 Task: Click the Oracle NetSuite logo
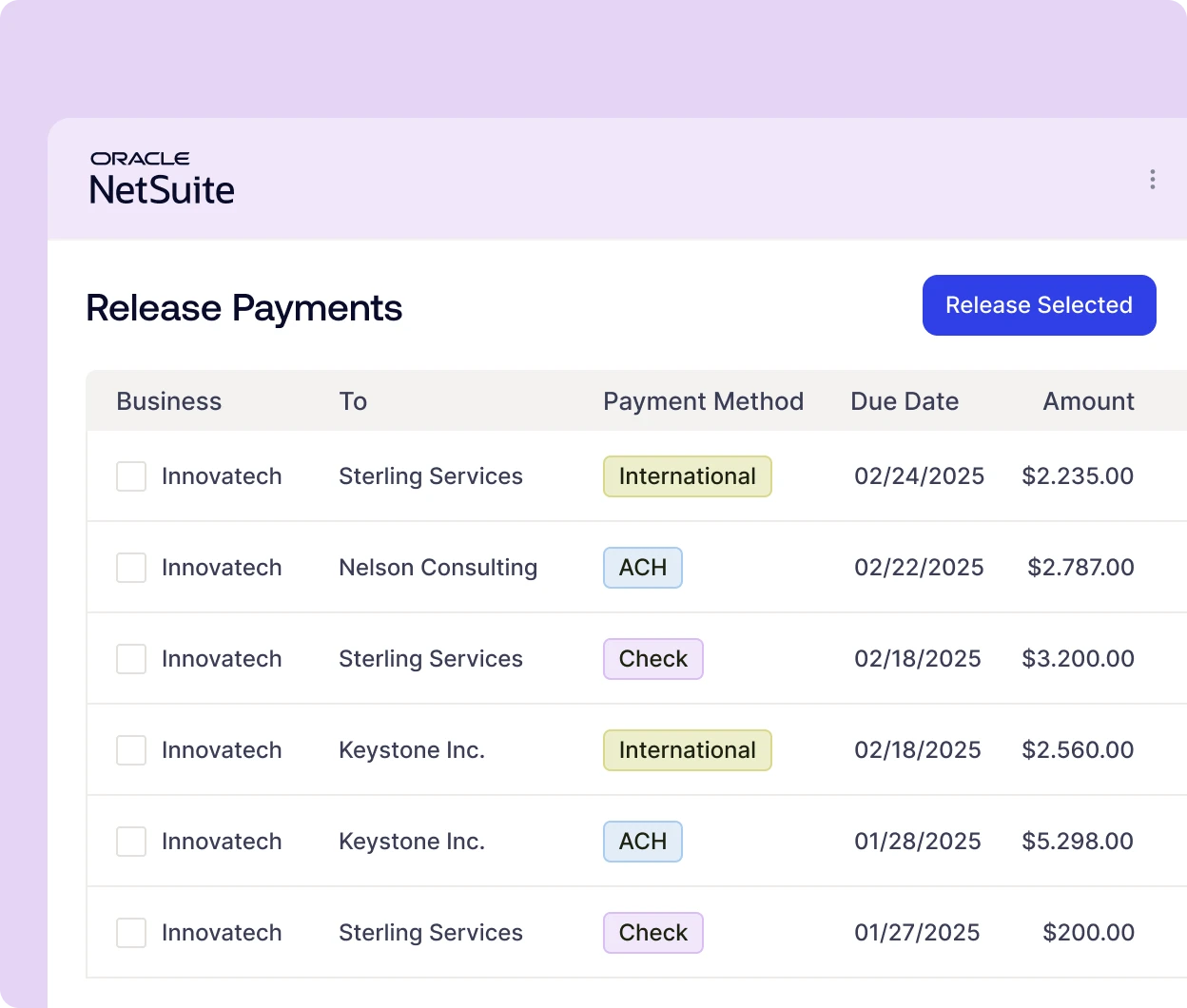[x=162, y=179]
